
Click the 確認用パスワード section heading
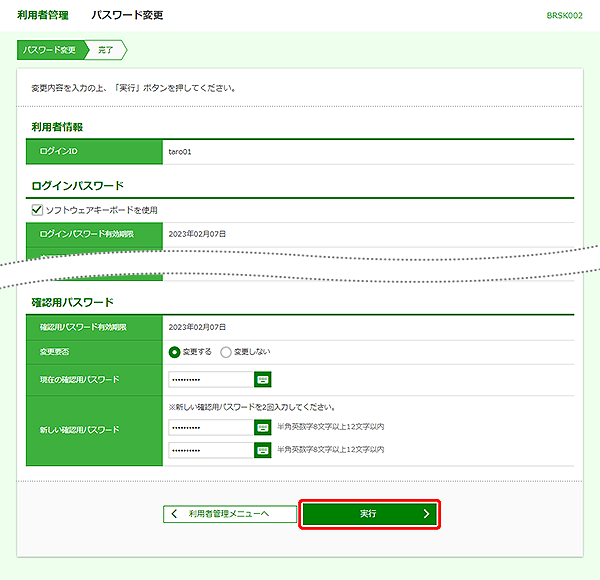pyautogui.click(x=73, y=302)
